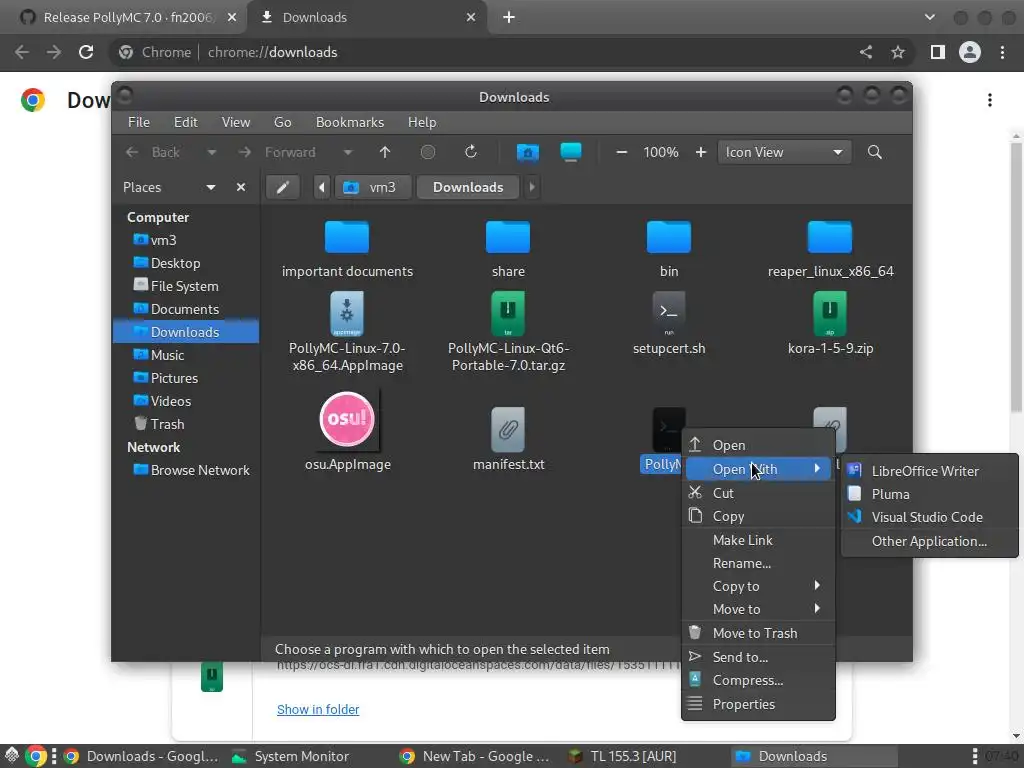Click the vm3 path bar button

point(374,187)
